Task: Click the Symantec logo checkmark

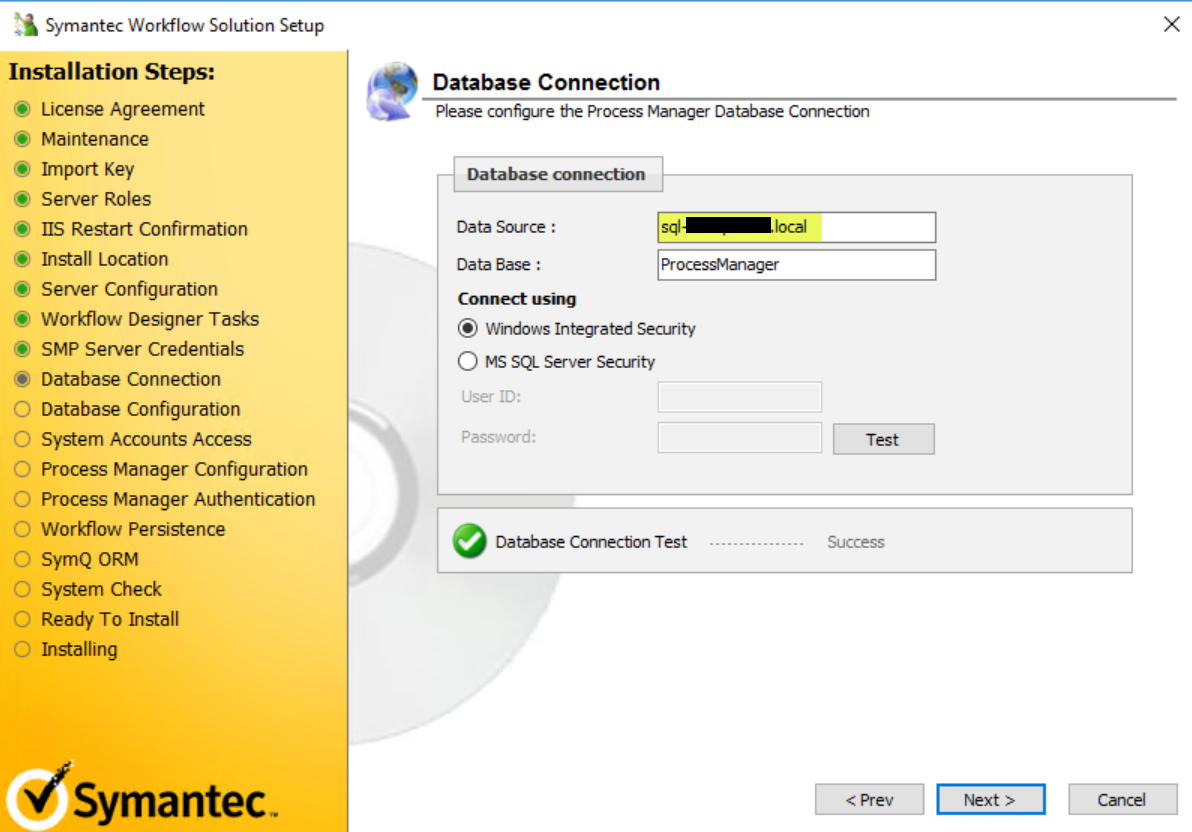Action: [38, 795]
